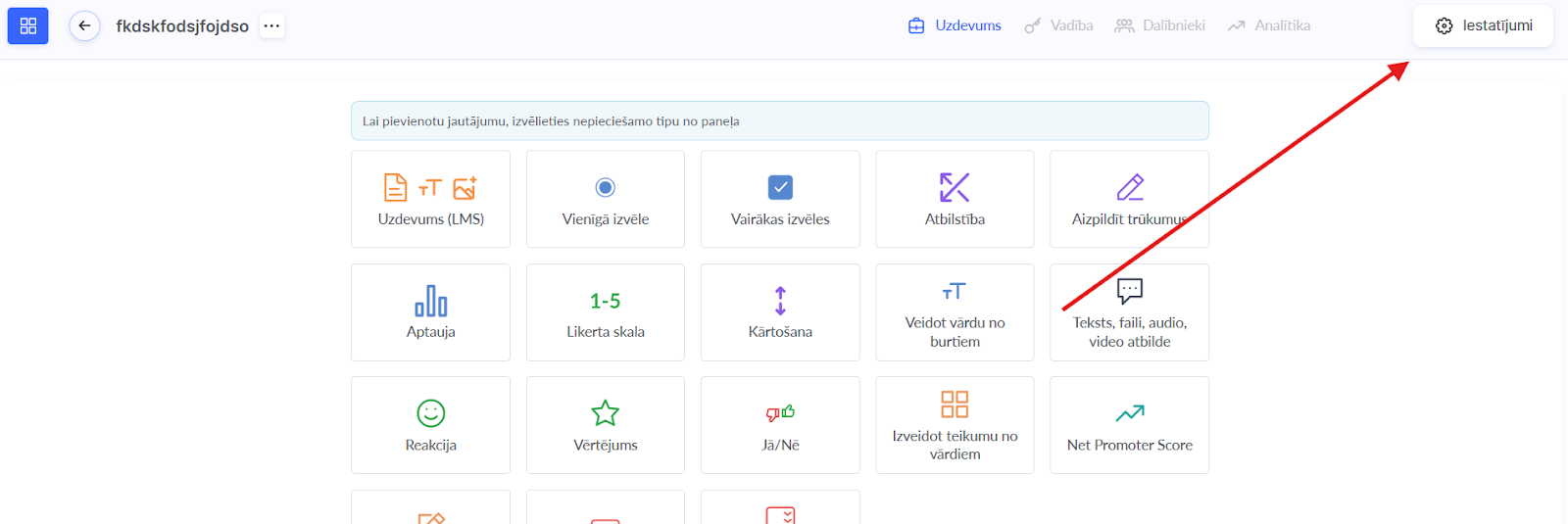This screenshot has width=1568, height=524.
Task: Switch to the Uzdevums tab
Action: point(955,25)
